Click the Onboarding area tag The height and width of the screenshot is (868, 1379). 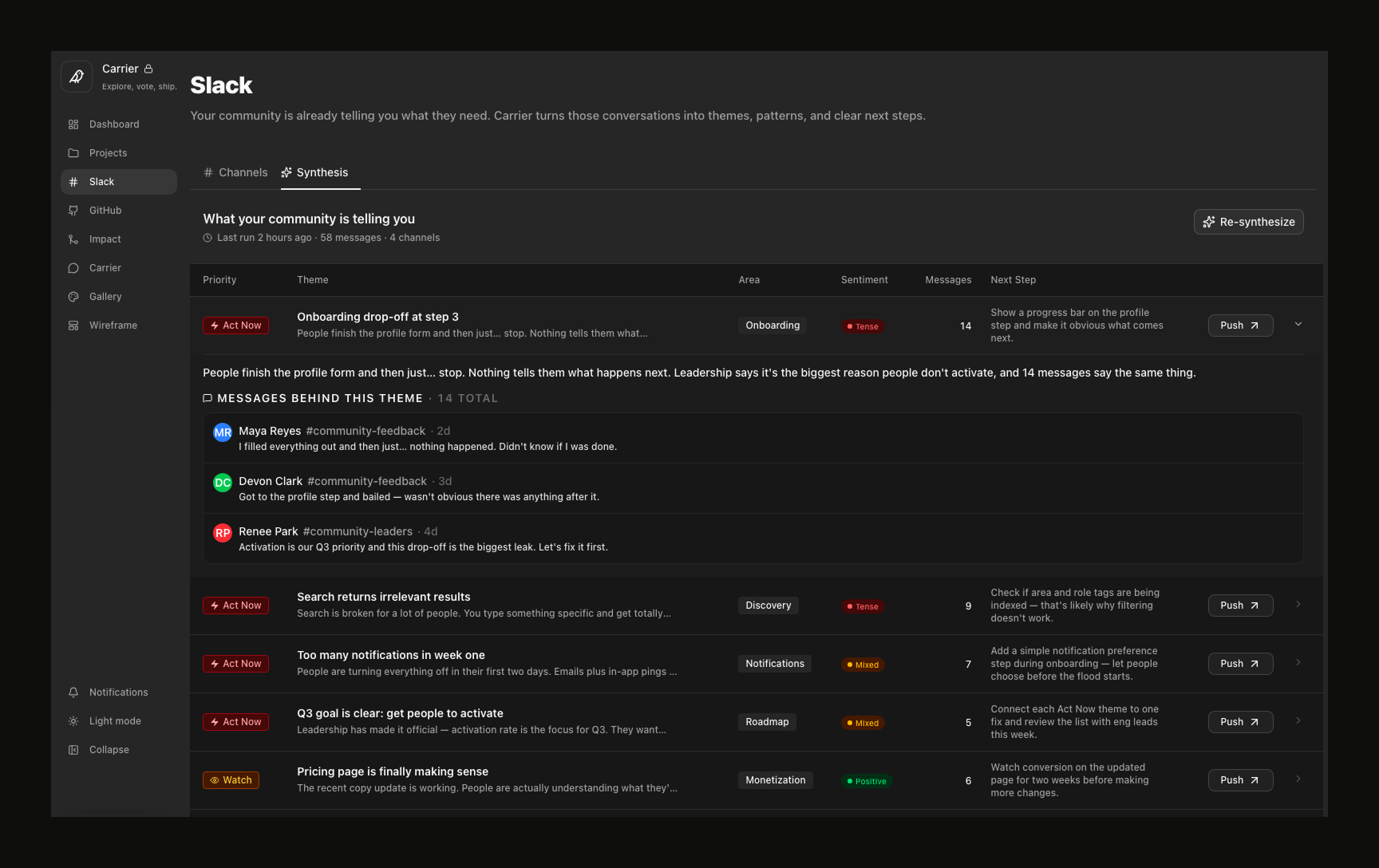[772, 325]
